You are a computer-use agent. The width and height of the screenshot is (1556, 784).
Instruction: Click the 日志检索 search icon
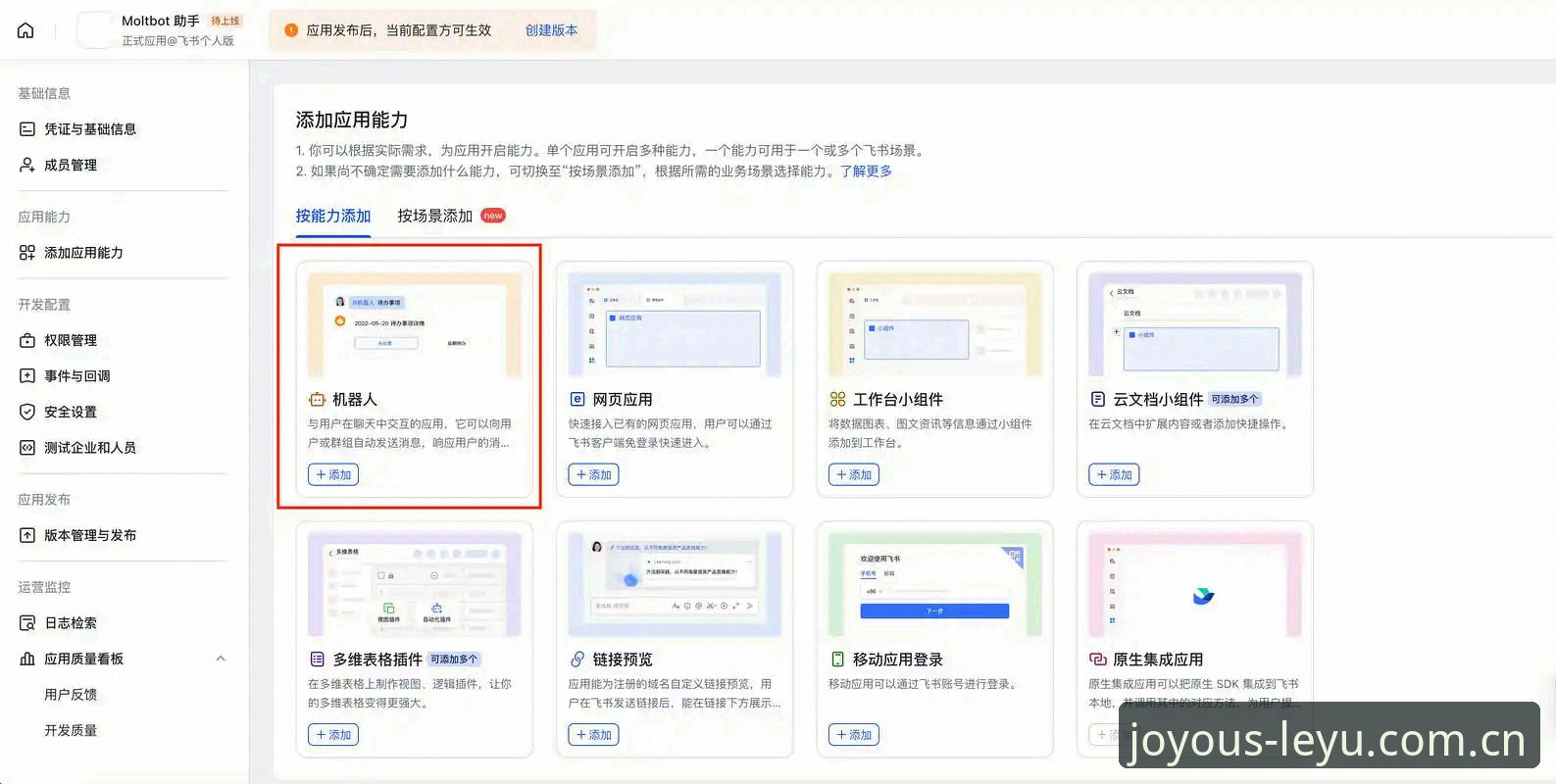[27, 623]
